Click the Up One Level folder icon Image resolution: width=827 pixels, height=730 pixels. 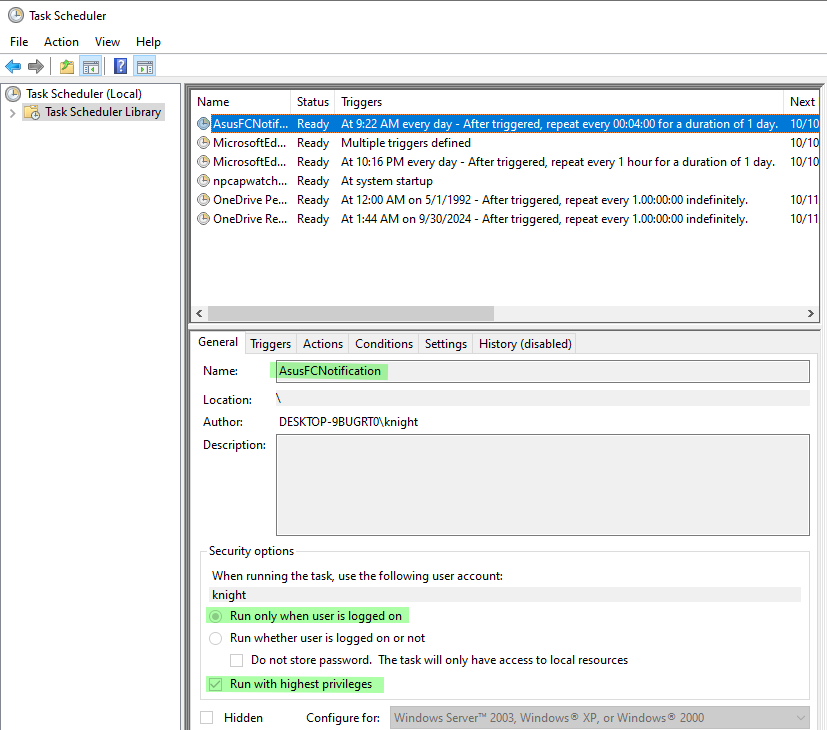tap(66, 66)
